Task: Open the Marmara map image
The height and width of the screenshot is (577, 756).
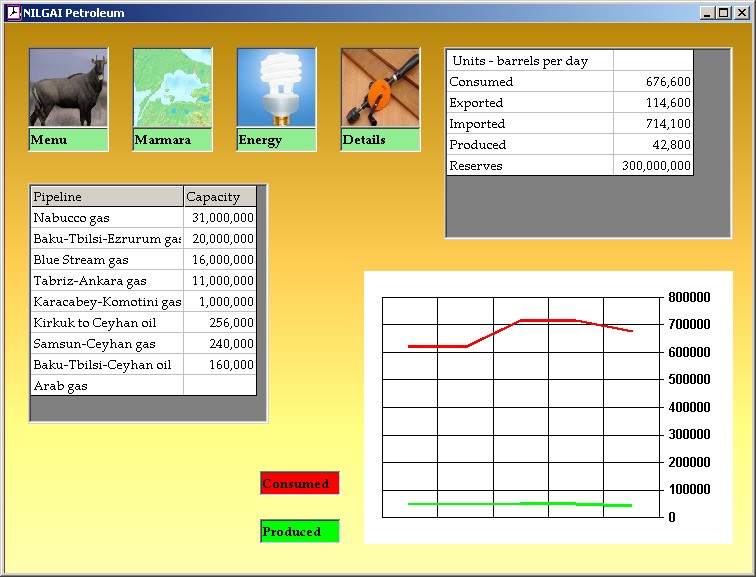Action: point(172,88)
